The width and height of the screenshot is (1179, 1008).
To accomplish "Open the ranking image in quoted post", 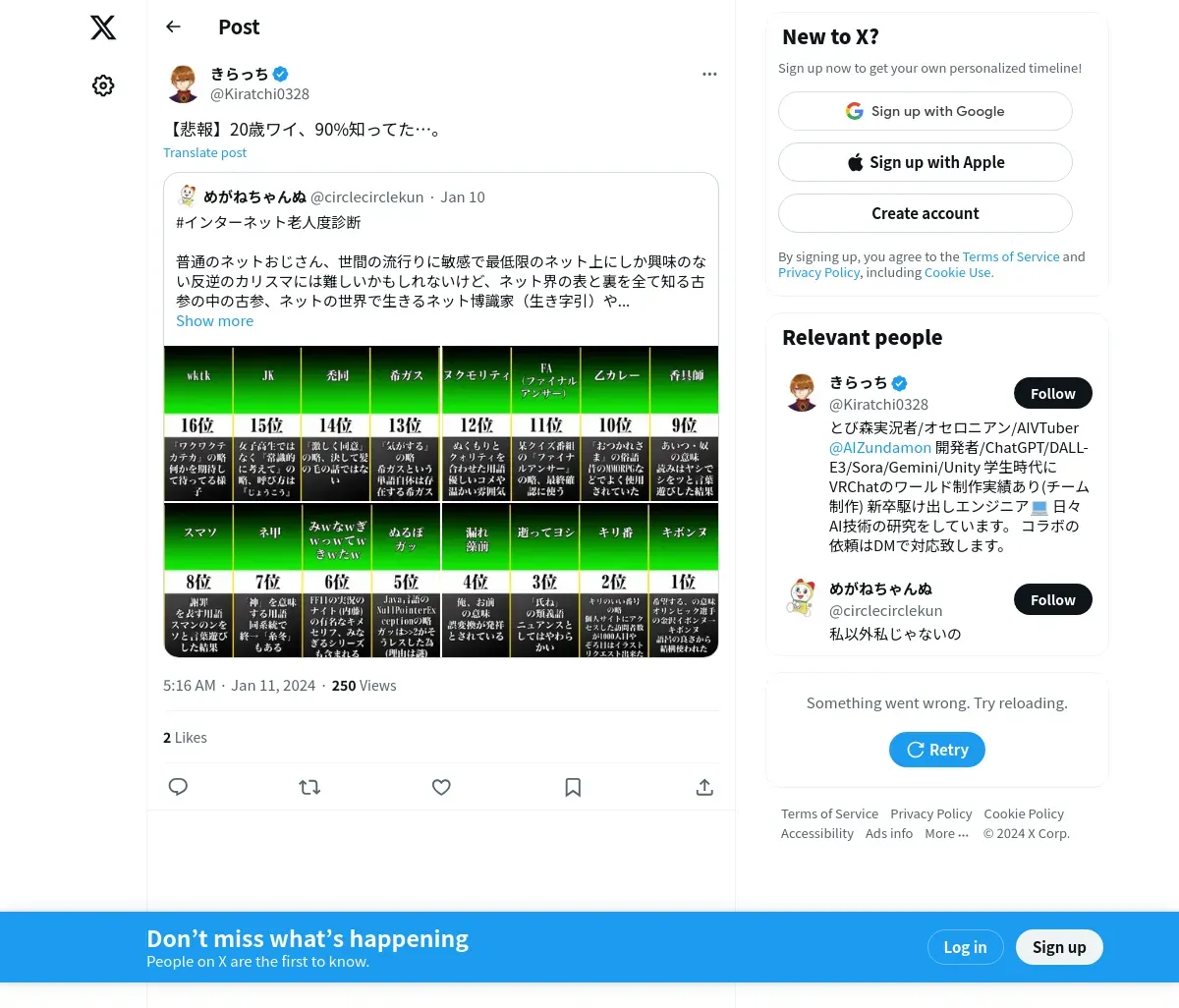I will pos(441,501).
